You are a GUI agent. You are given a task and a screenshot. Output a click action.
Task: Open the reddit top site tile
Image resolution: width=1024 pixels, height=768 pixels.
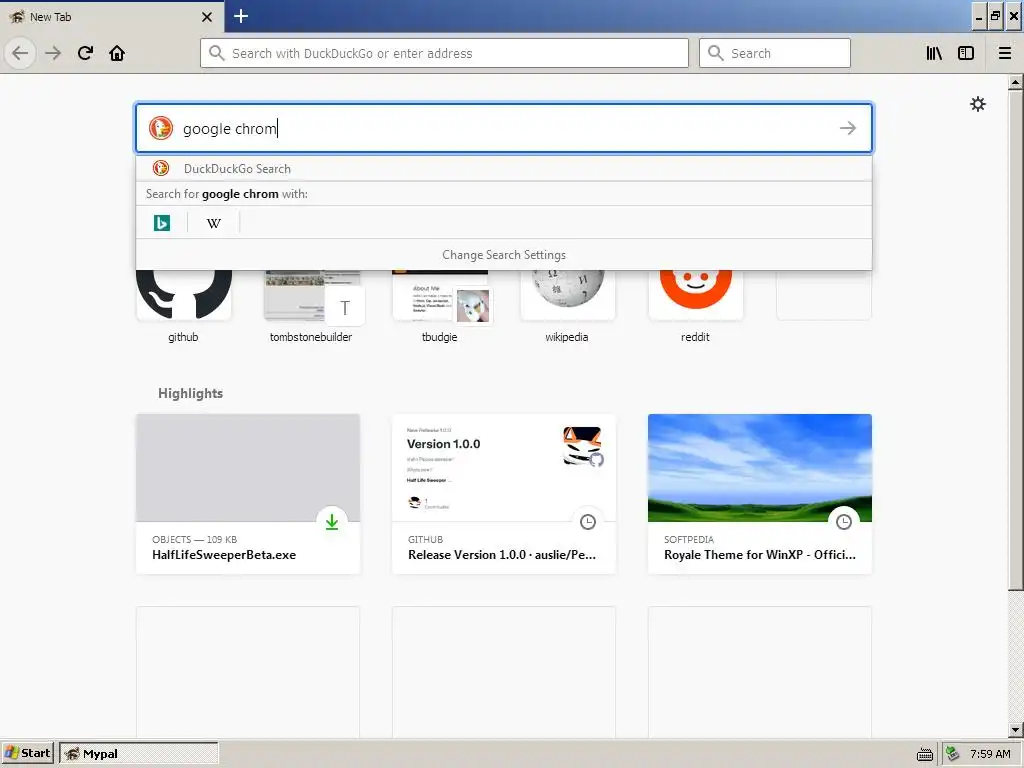(x=696, y=306)
